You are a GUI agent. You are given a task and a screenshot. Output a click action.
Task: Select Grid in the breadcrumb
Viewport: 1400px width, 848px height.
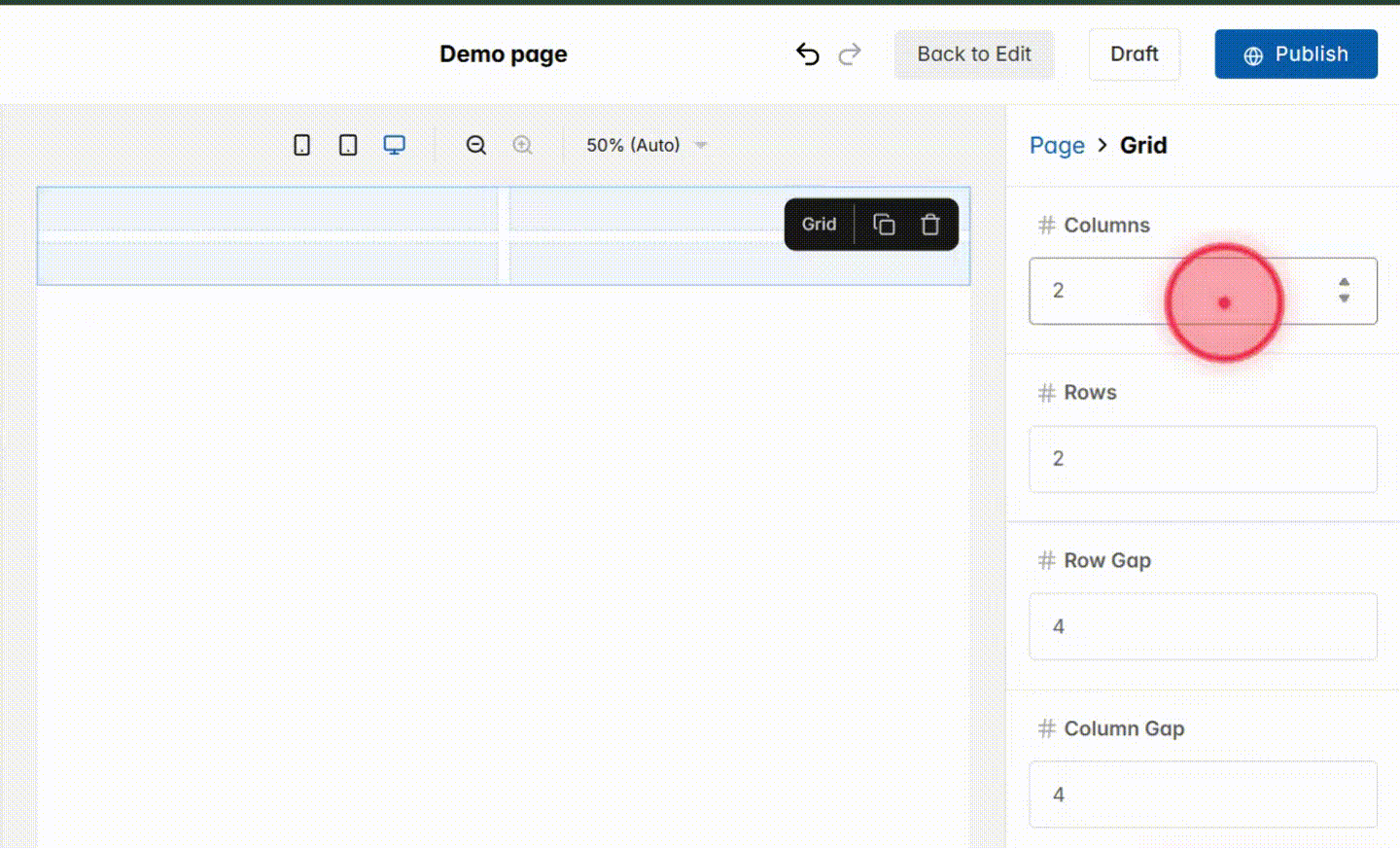[1143, 145]
